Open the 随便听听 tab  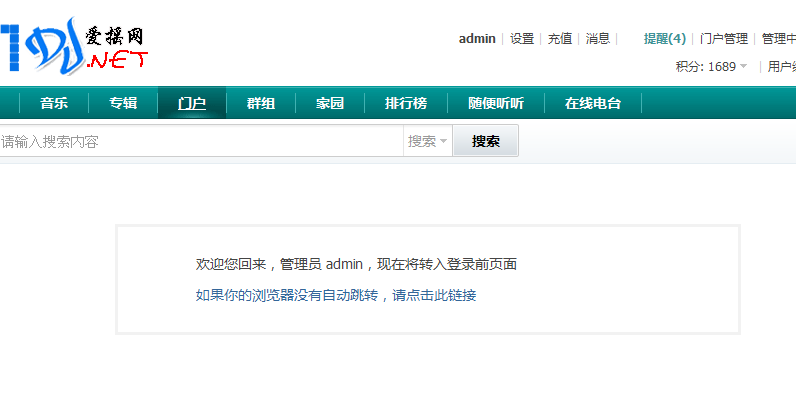[496, 103]
